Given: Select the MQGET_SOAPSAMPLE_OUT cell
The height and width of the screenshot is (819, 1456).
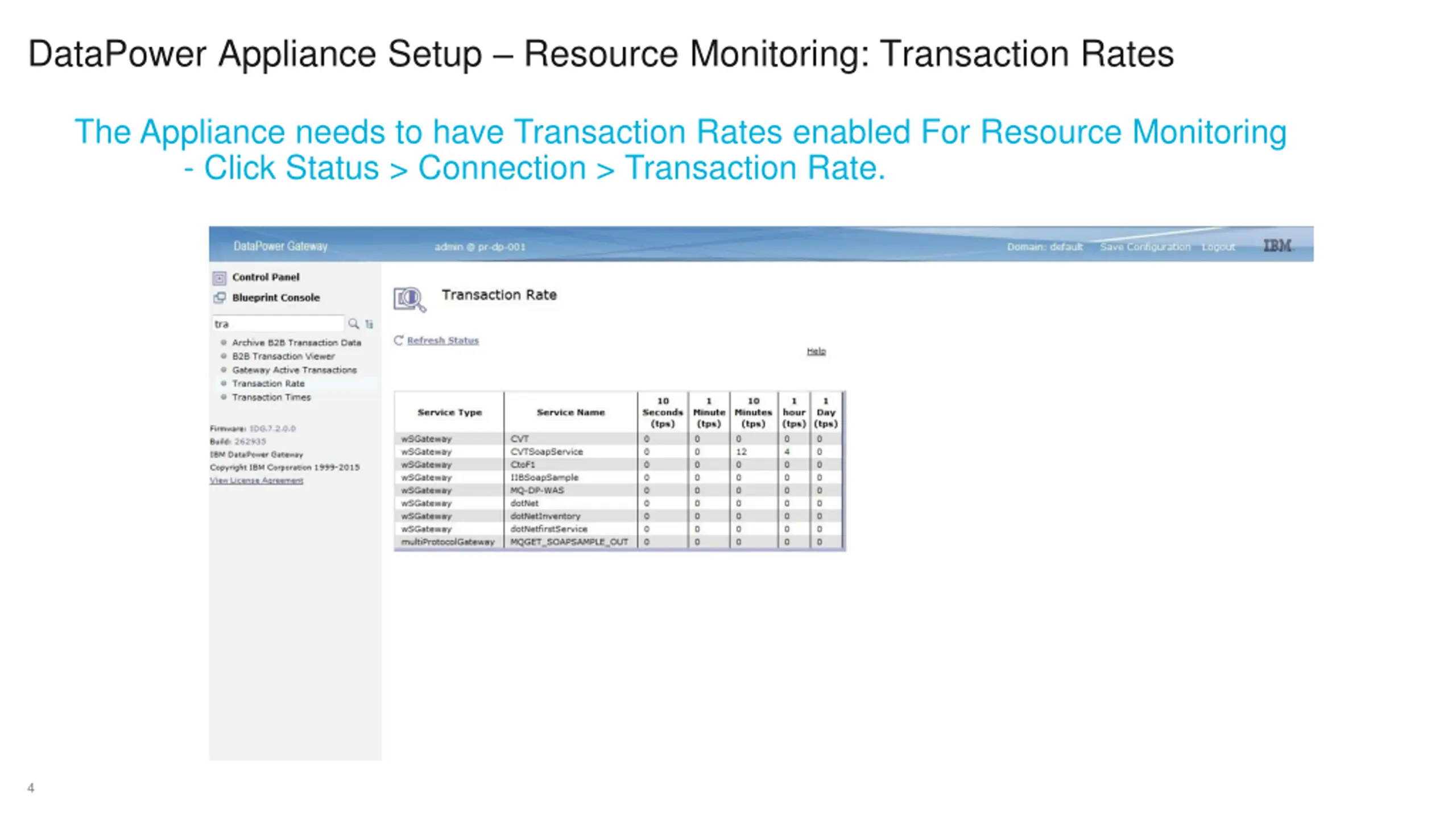Looking at the screenshot, I should [x=570, y=542].
